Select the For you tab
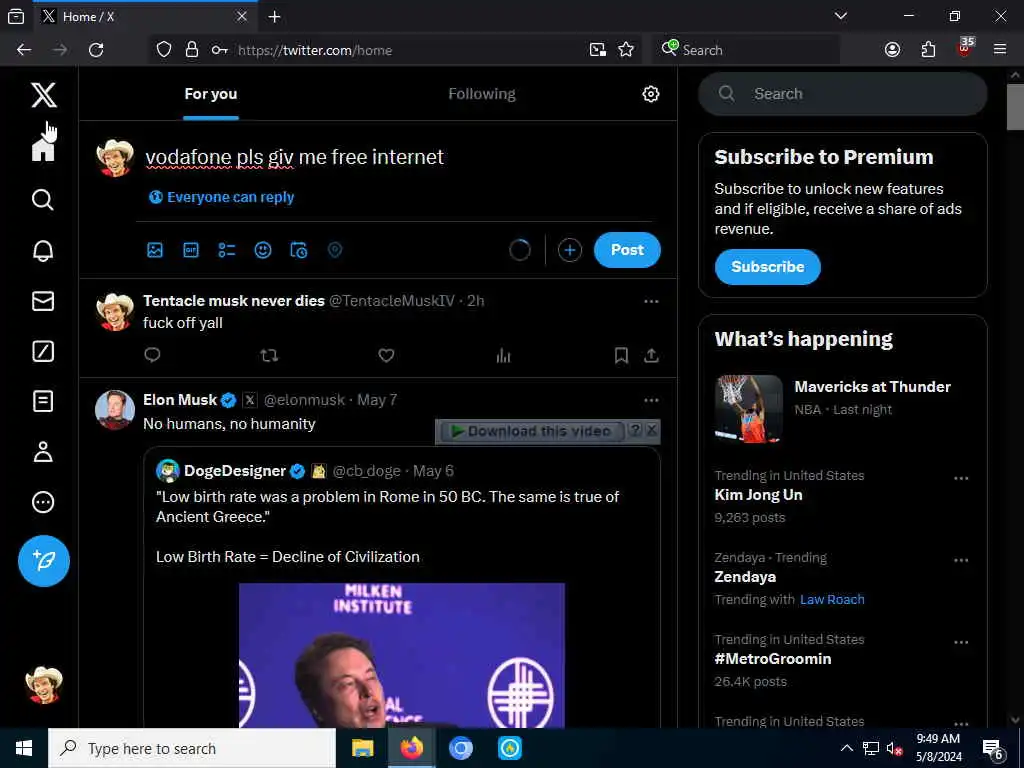Image resolution: width=1024 pixels, height=768 pixels. (211, 94)
